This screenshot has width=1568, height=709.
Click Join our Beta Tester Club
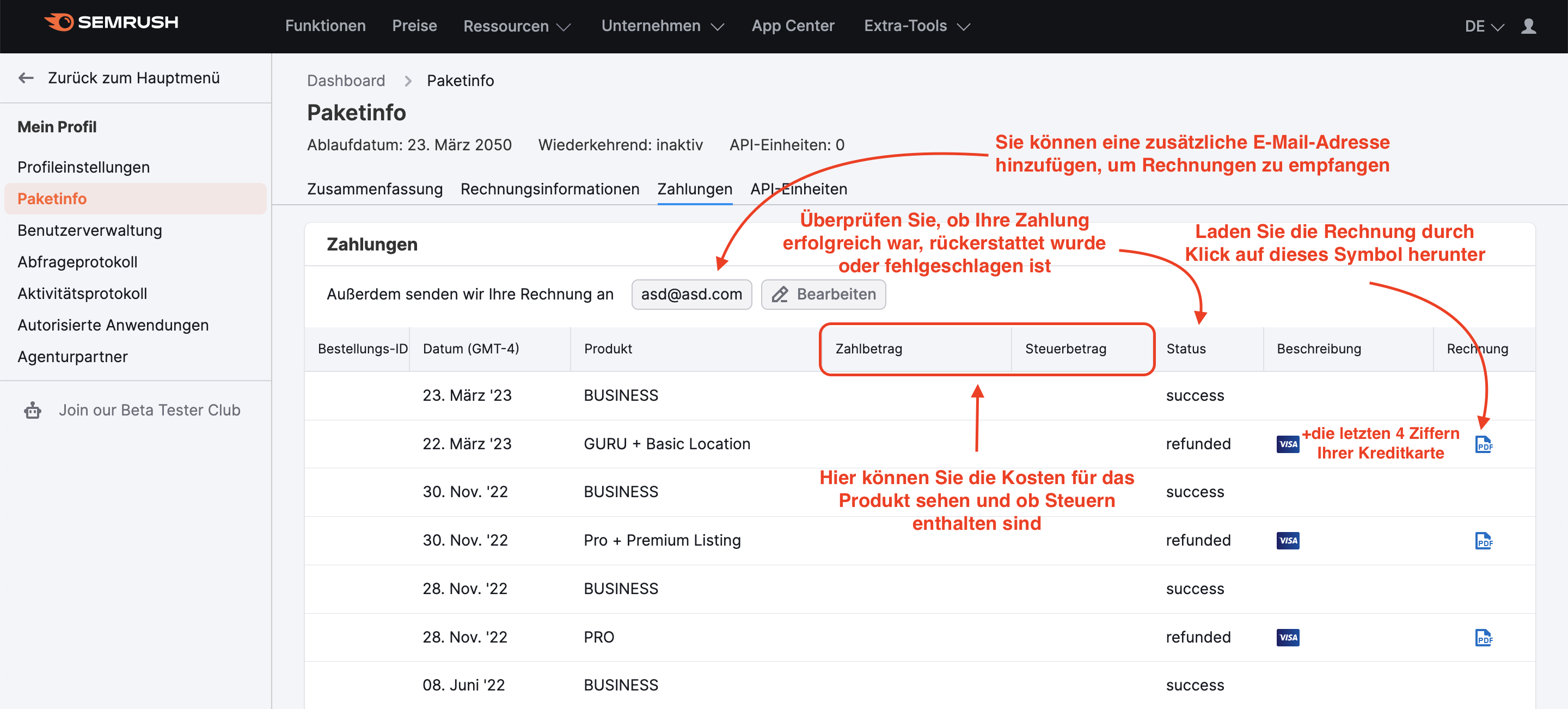click(x=149, y=410)
